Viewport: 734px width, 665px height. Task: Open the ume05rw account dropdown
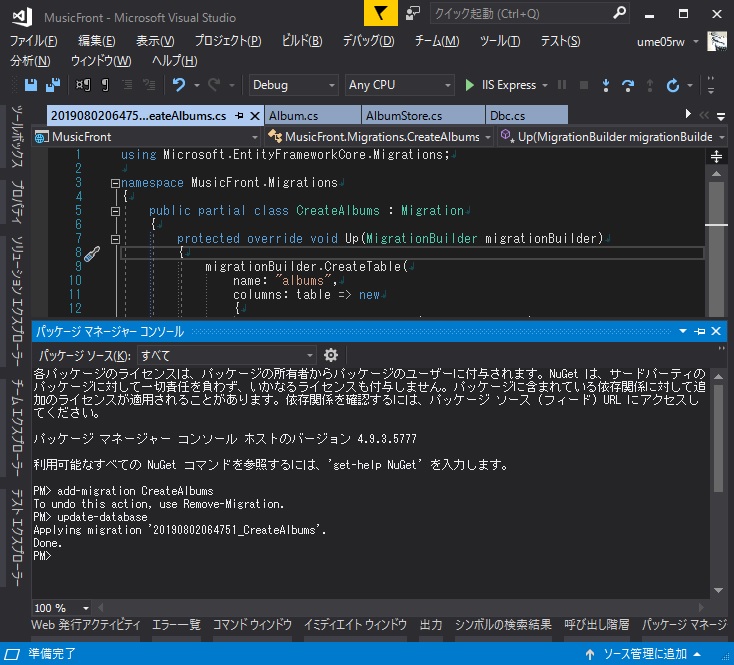696,42
